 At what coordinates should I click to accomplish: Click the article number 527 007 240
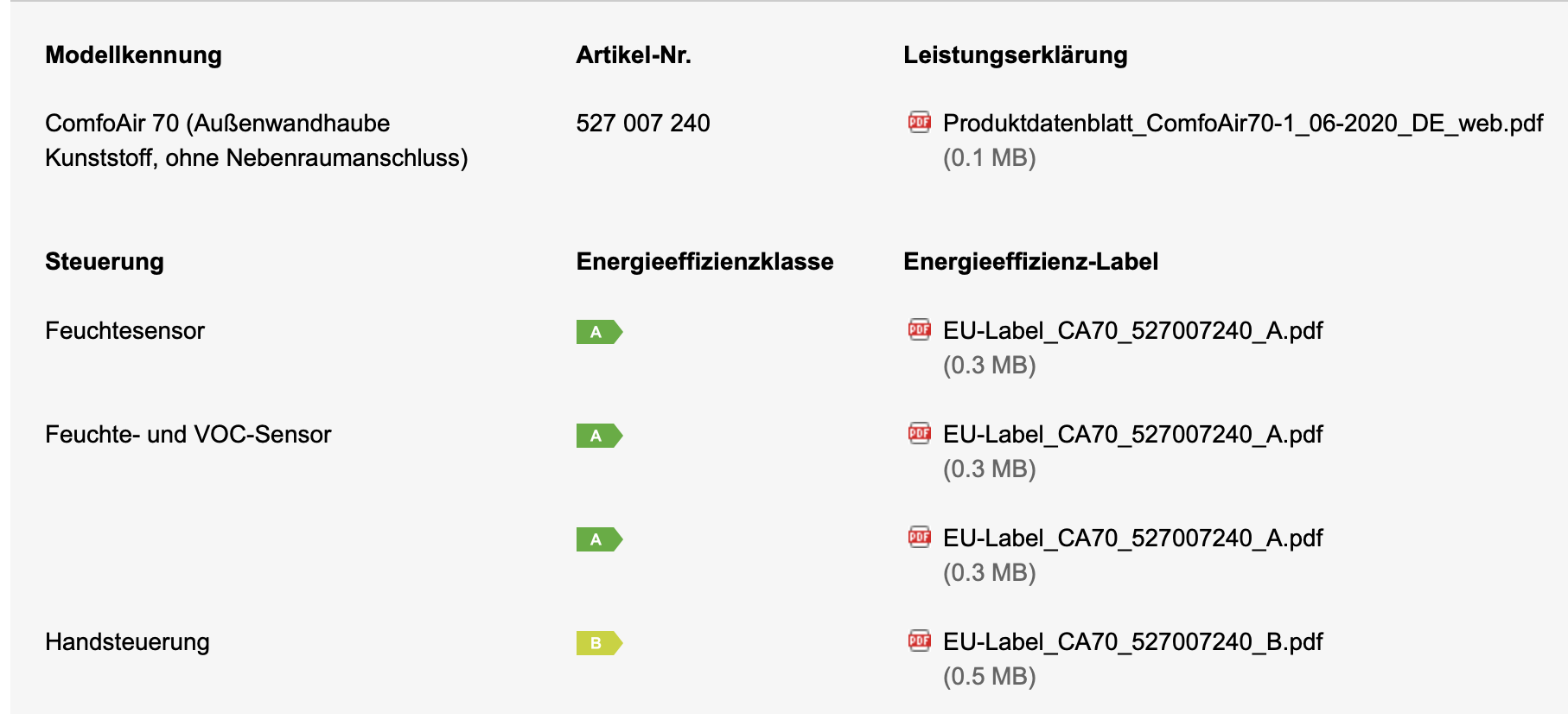643,124
